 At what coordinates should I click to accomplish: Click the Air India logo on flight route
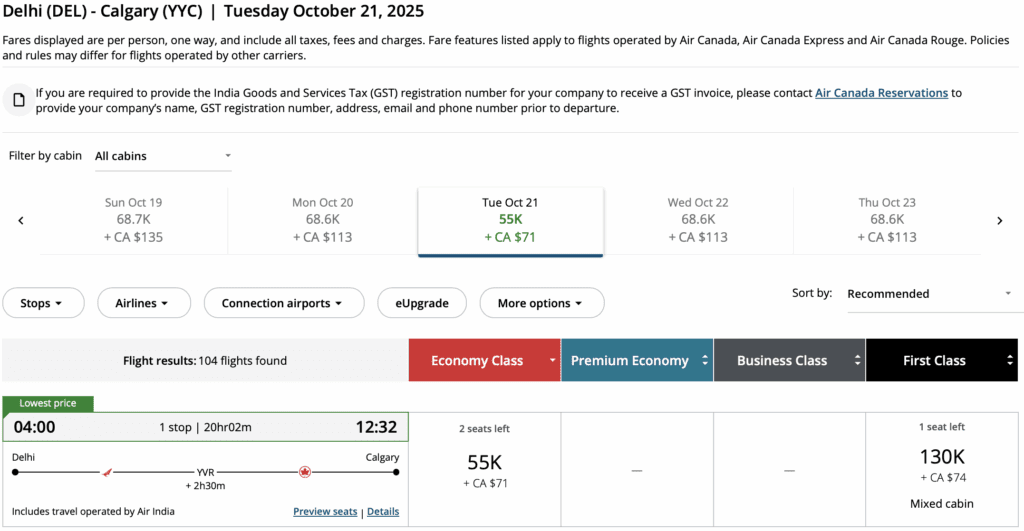click(108, 471)
